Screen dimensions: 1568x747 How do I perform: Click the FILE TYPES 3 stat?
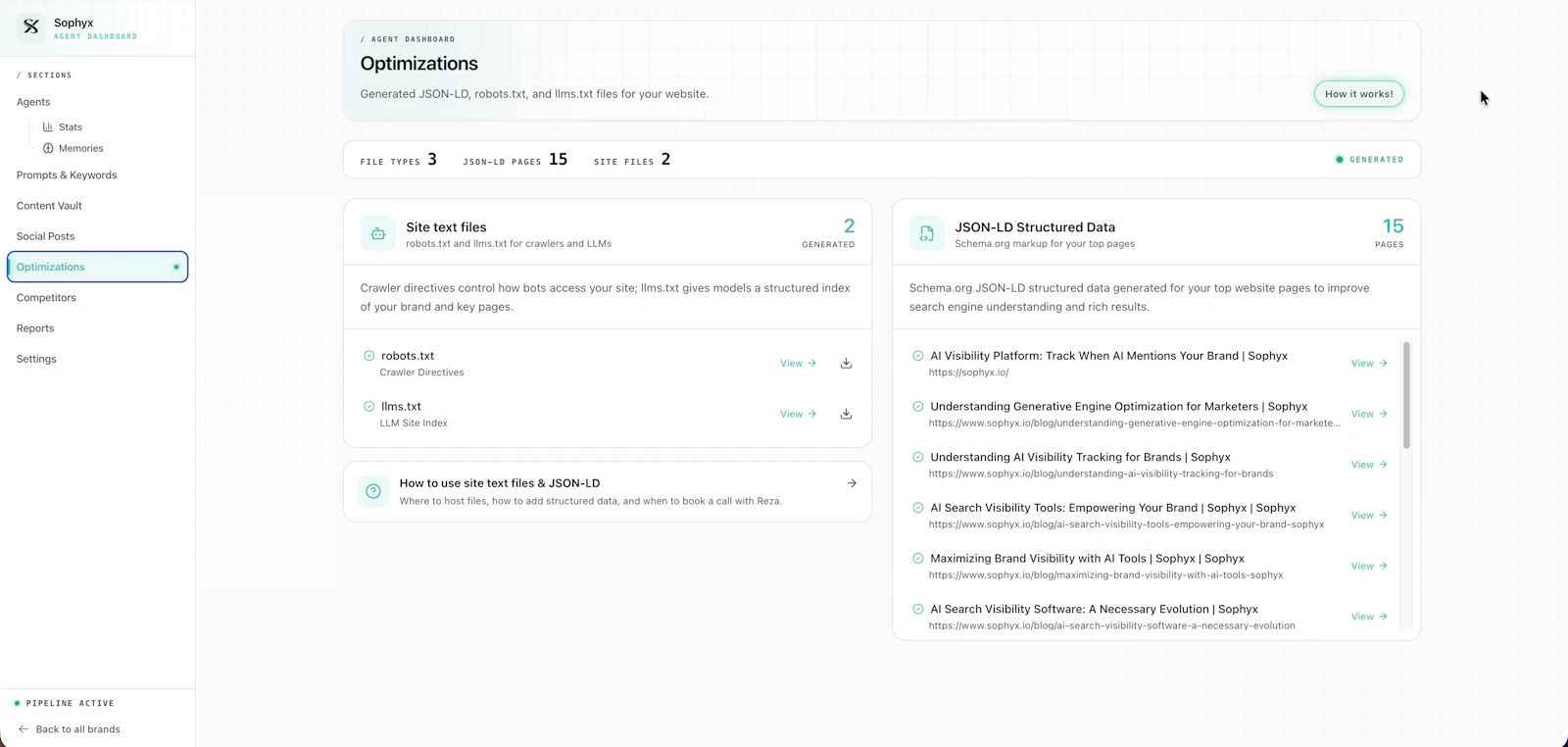tap(399, 160)
